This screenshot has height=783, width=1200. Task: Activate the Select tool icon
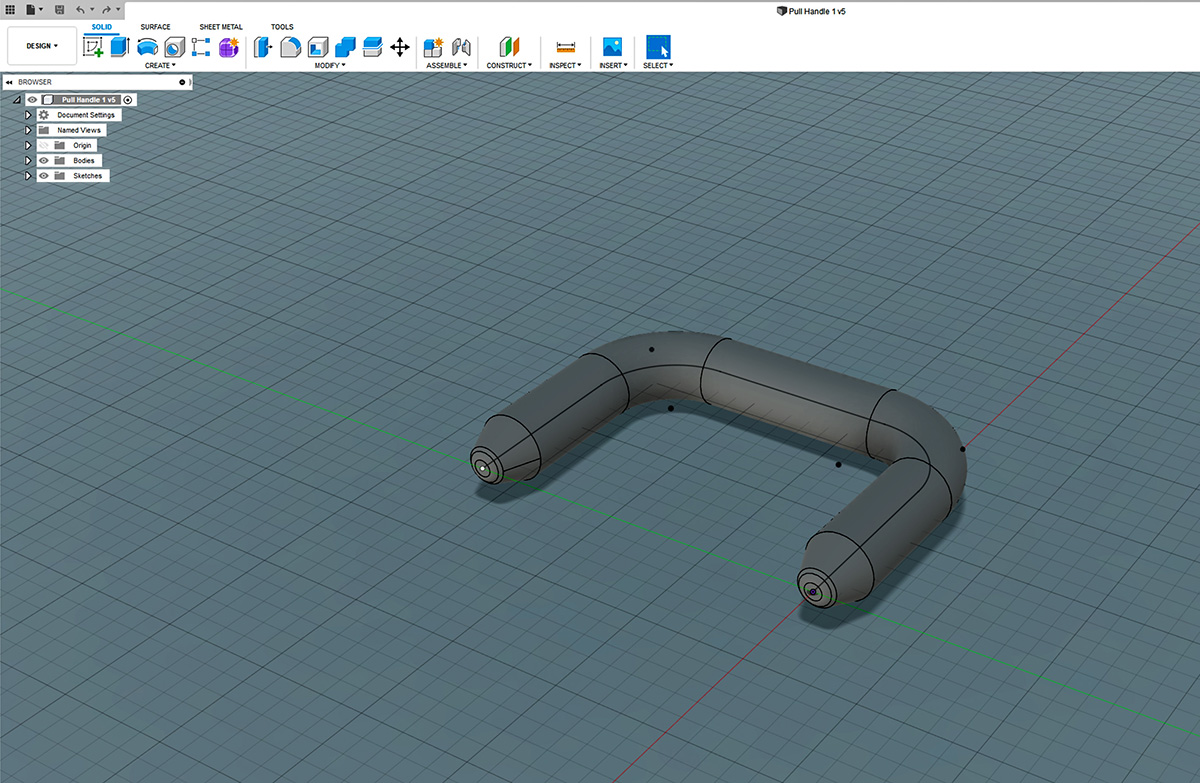click(658, 47)
